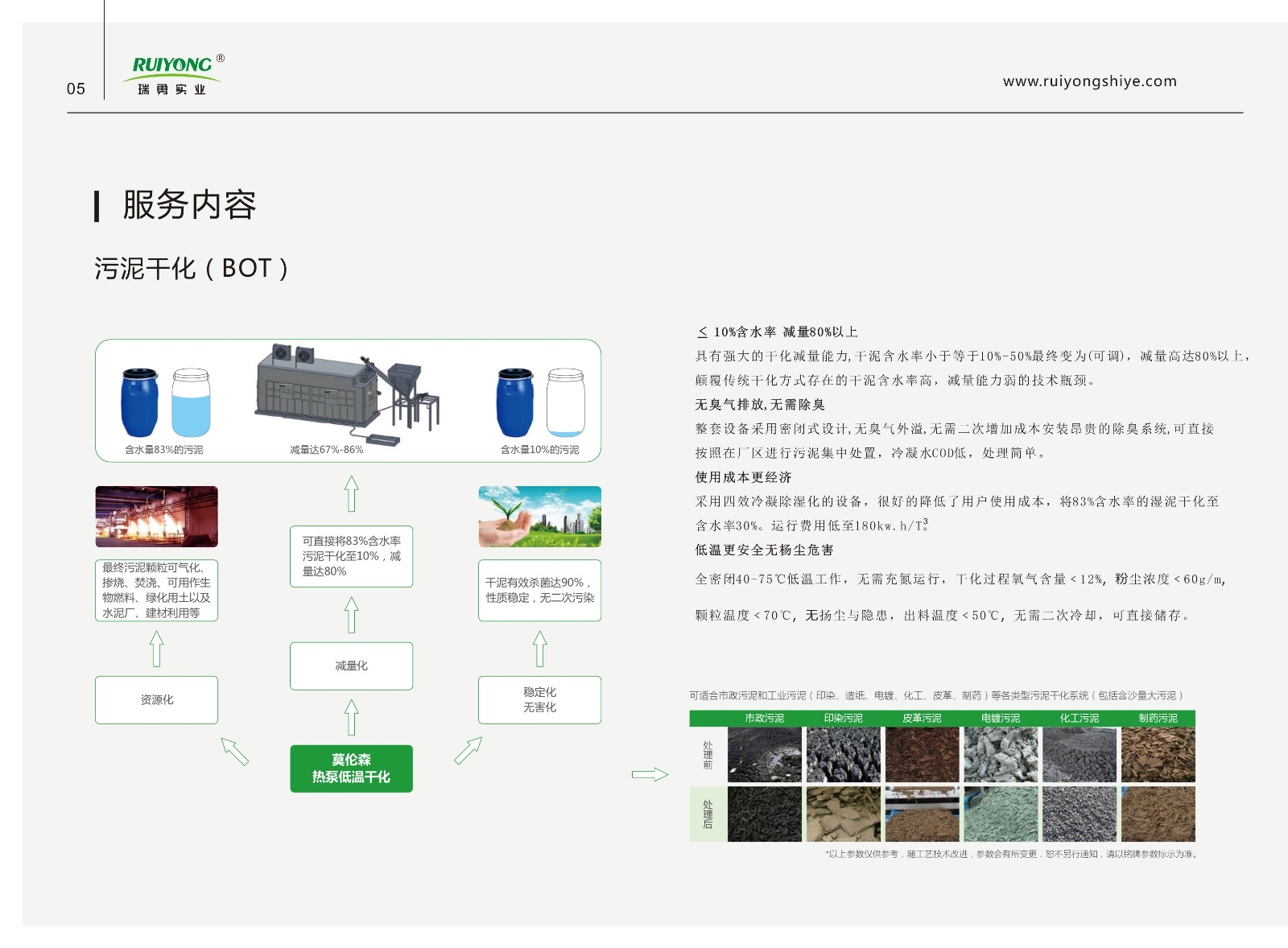Select the 无臭气排放,无需除臭 heading
Screen dimensions: 1288x948
[x=760, y=405]
